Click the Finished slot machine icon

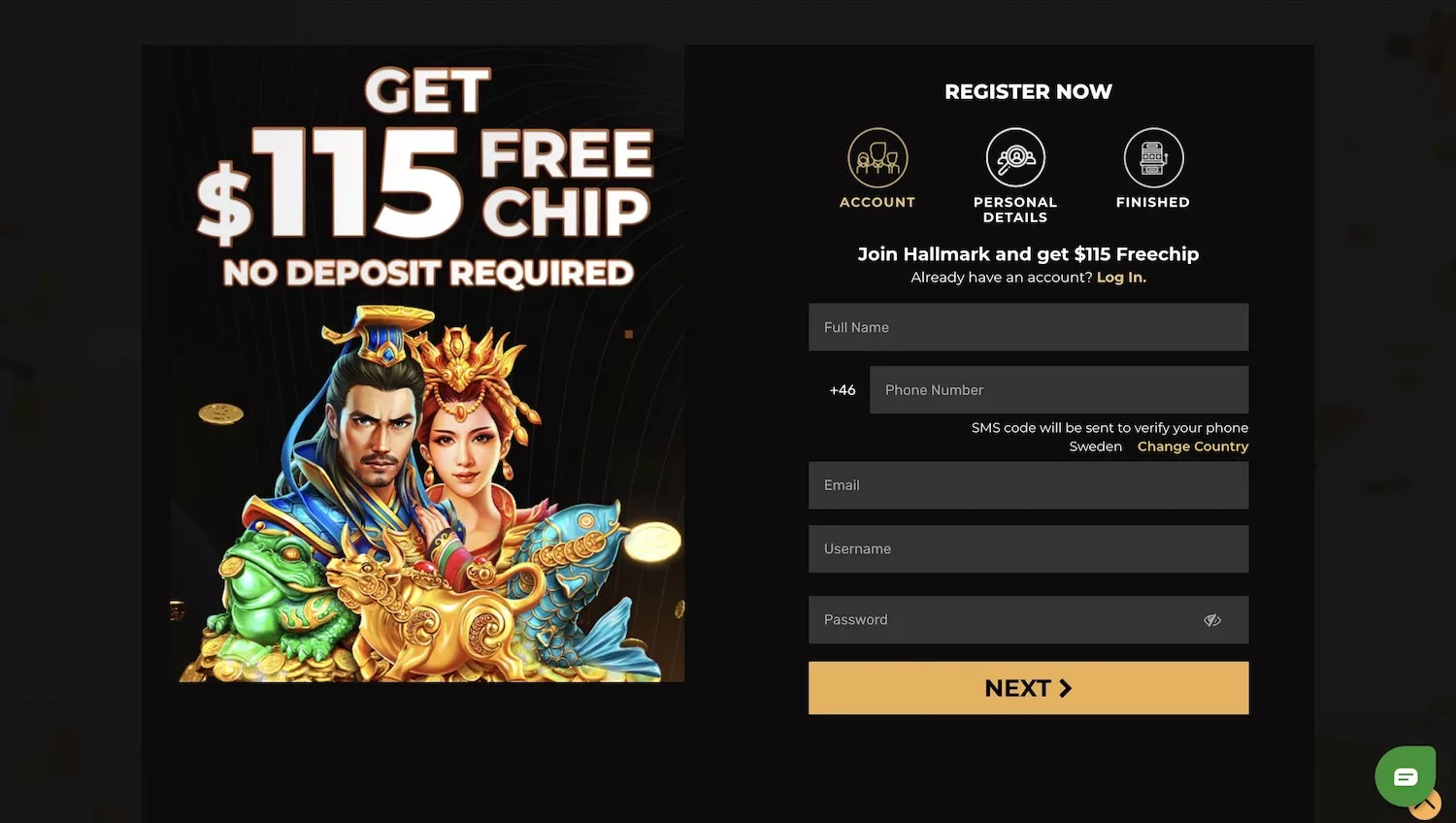pyautogui.click(x=1153, y=157)
